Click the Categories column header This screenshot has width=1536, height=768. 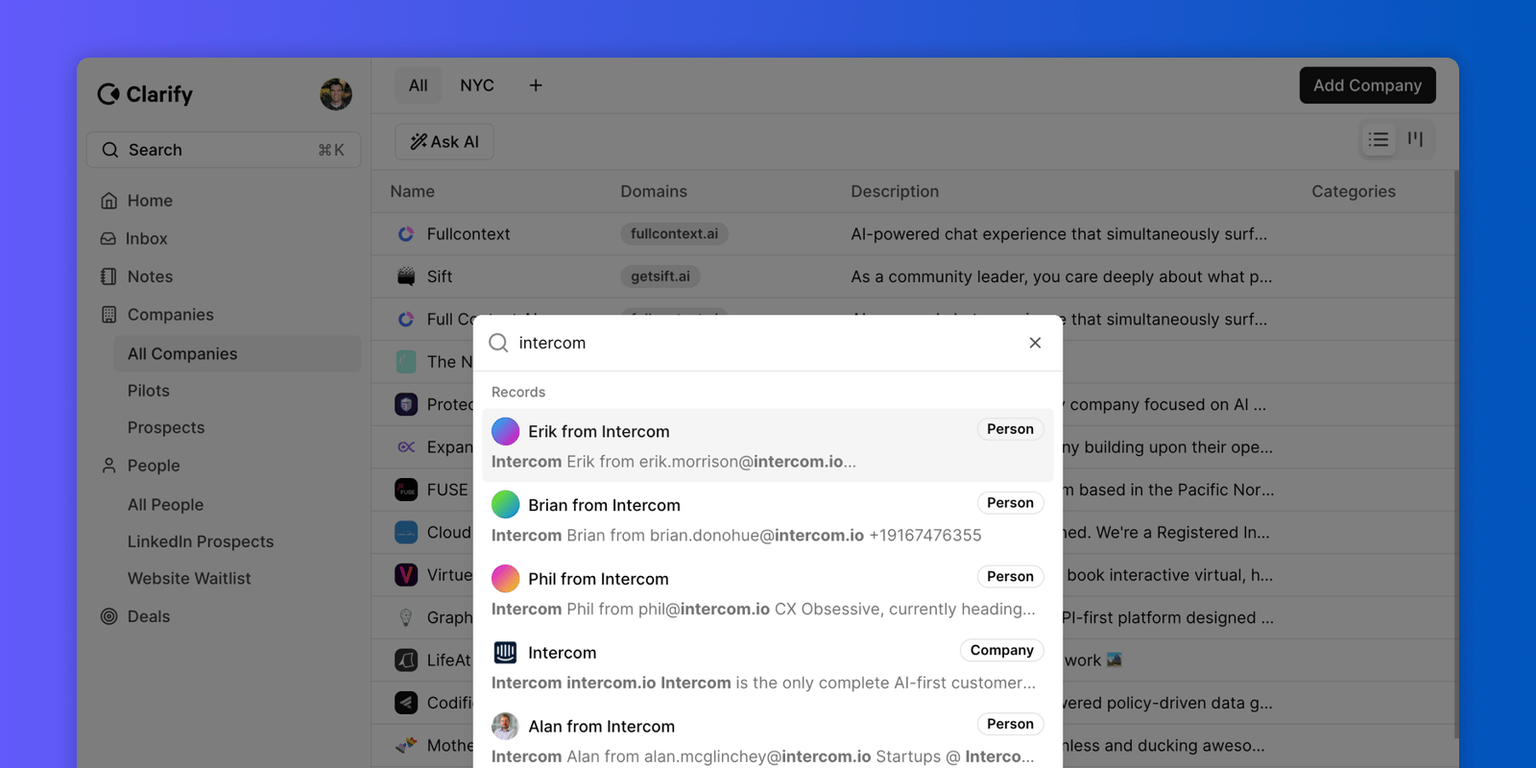[x=1353, y=192]
